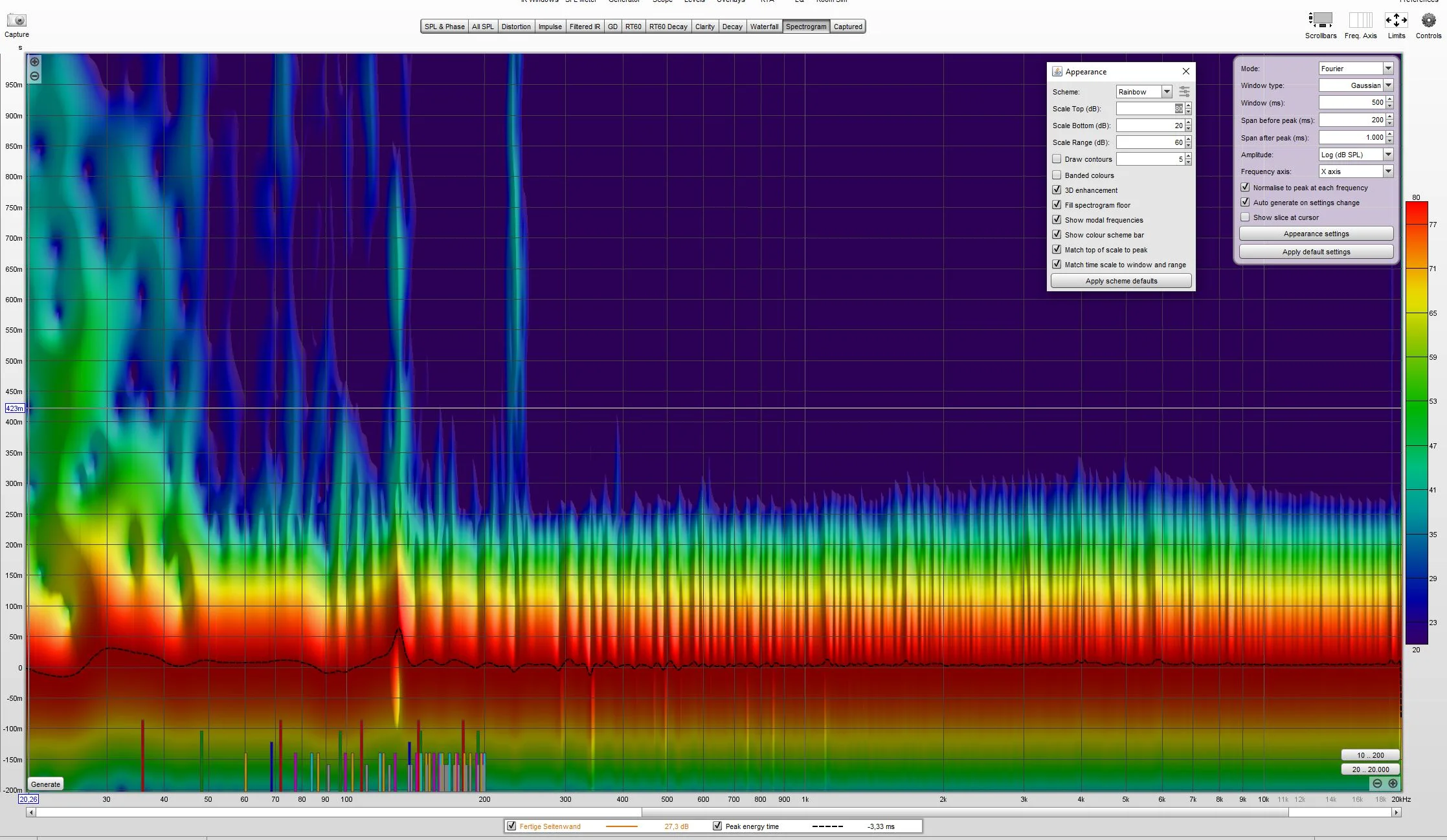Zoom out vertical axis at top-left plot

tap(34, 76)
